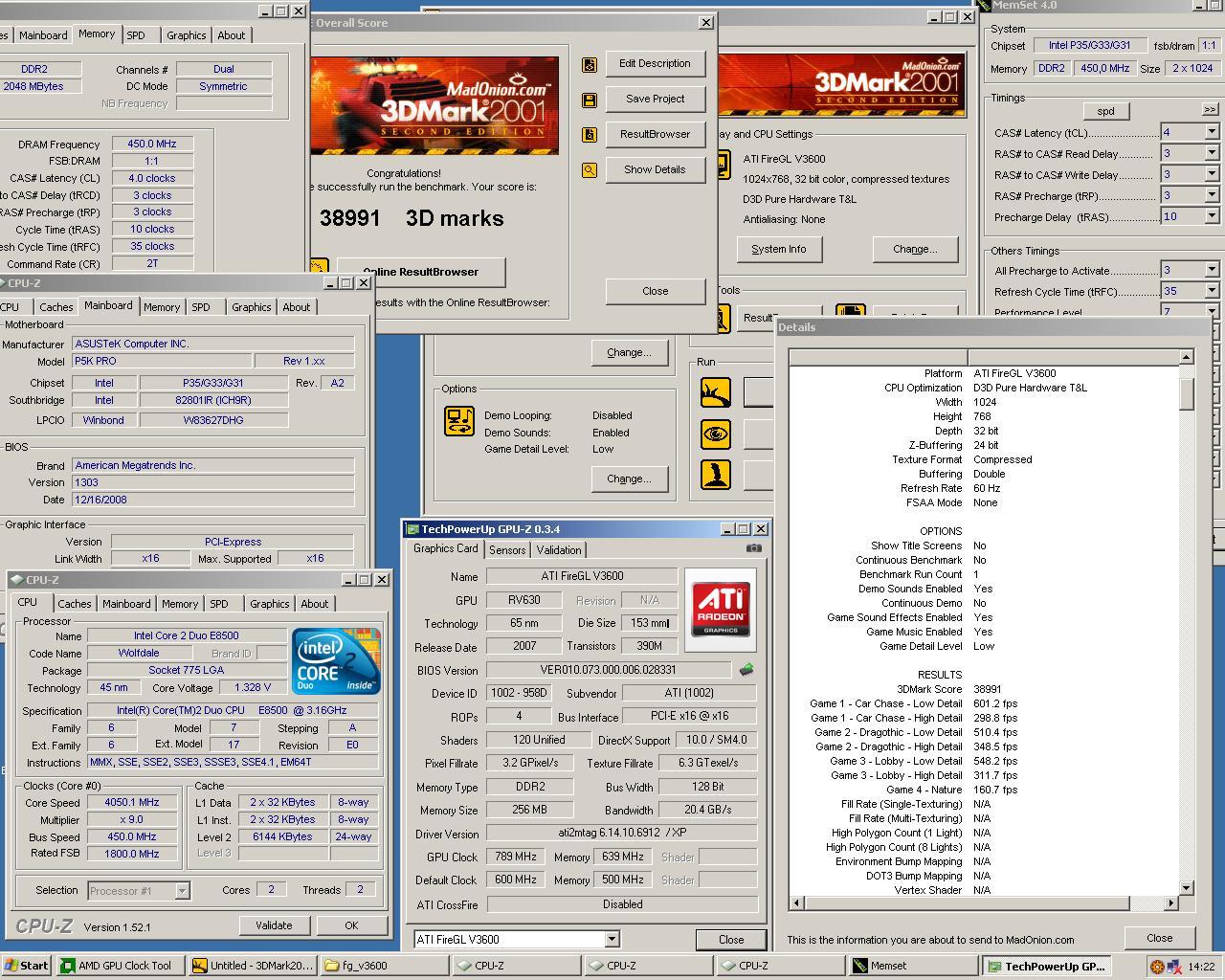The image size is (1225, 980).
Task: Click the benchmark run icon in 3DMark
Action: 715,392
